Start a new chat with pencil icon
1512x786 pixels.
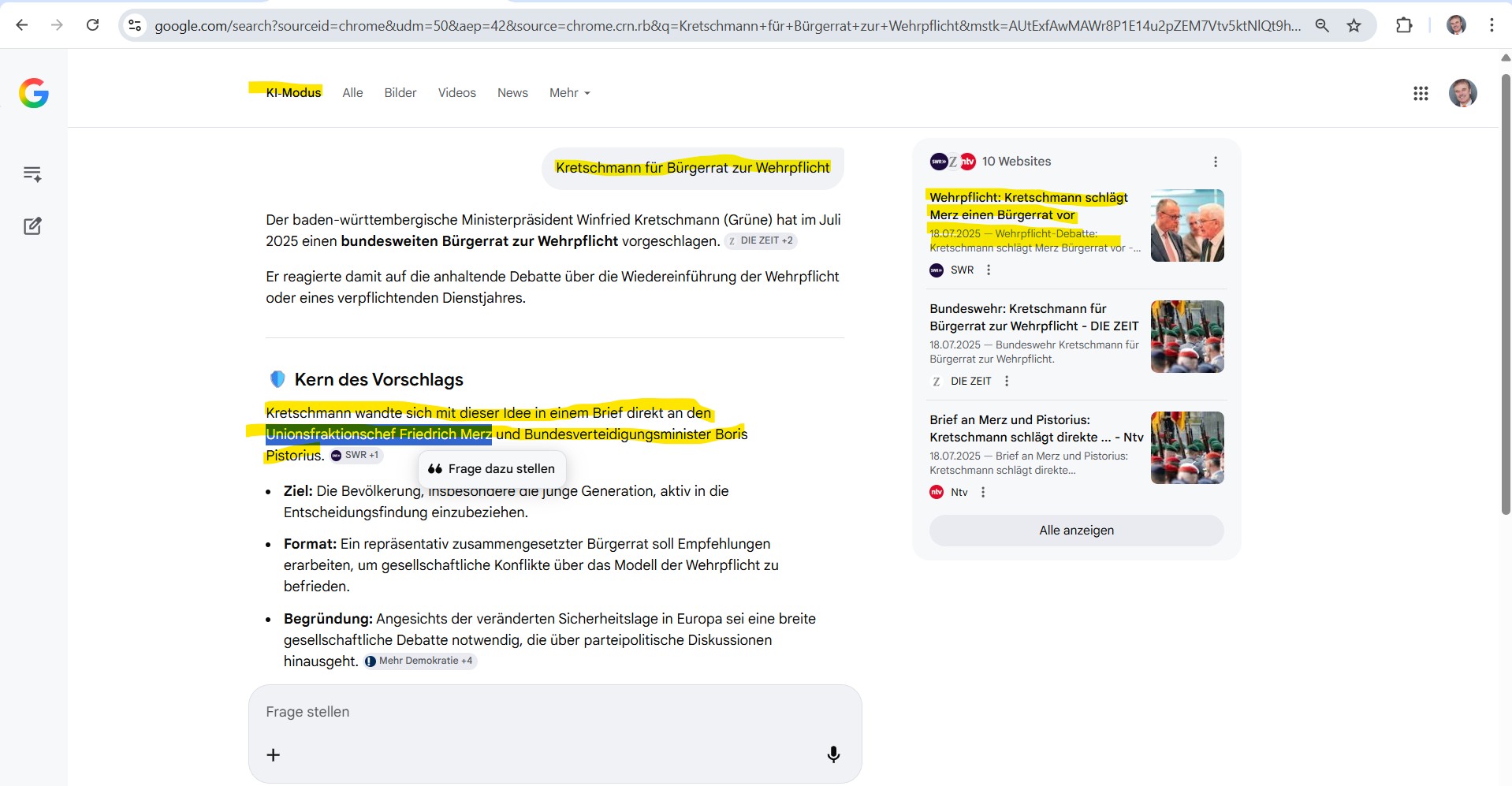click(x=32, y=226)
